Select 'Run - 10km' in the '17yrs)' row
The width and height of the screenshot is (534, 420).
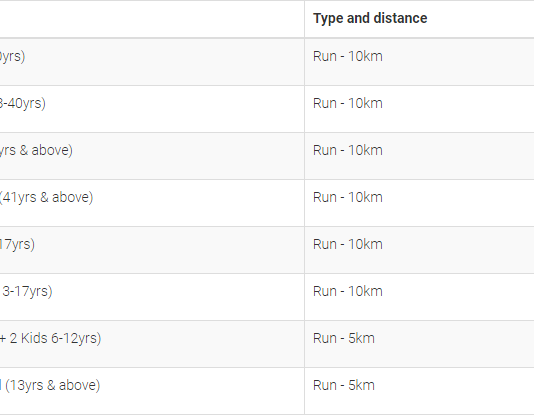[348, 244]
